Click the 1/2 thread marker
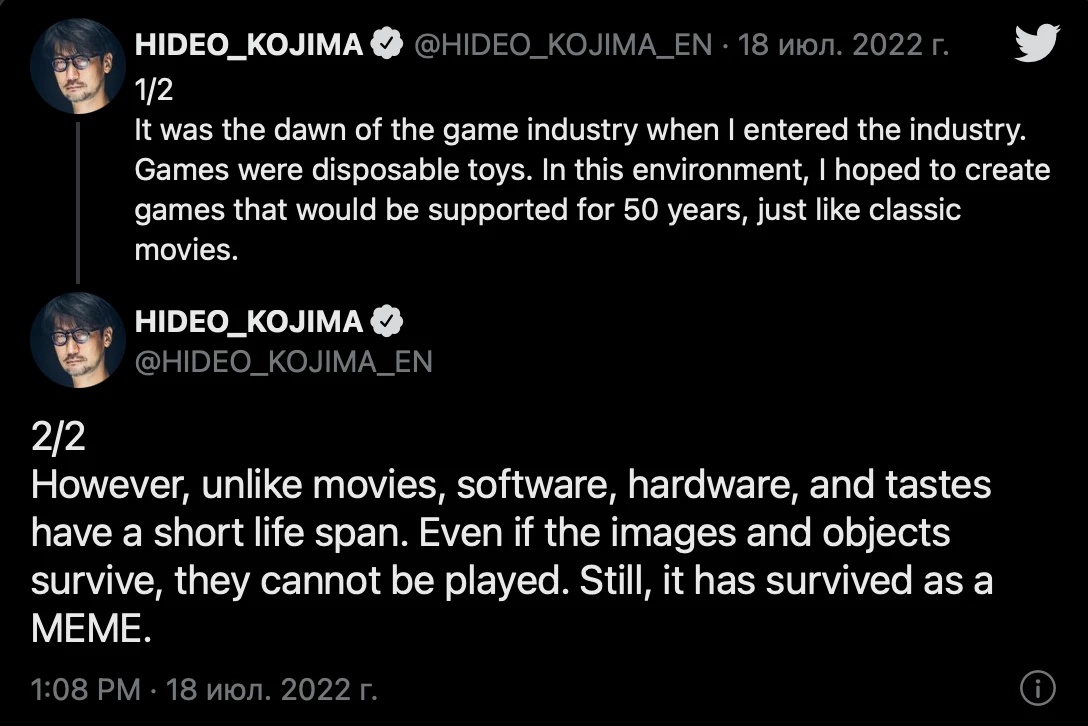The width and height of the screenshot is (1088, 726). point(153,90)
